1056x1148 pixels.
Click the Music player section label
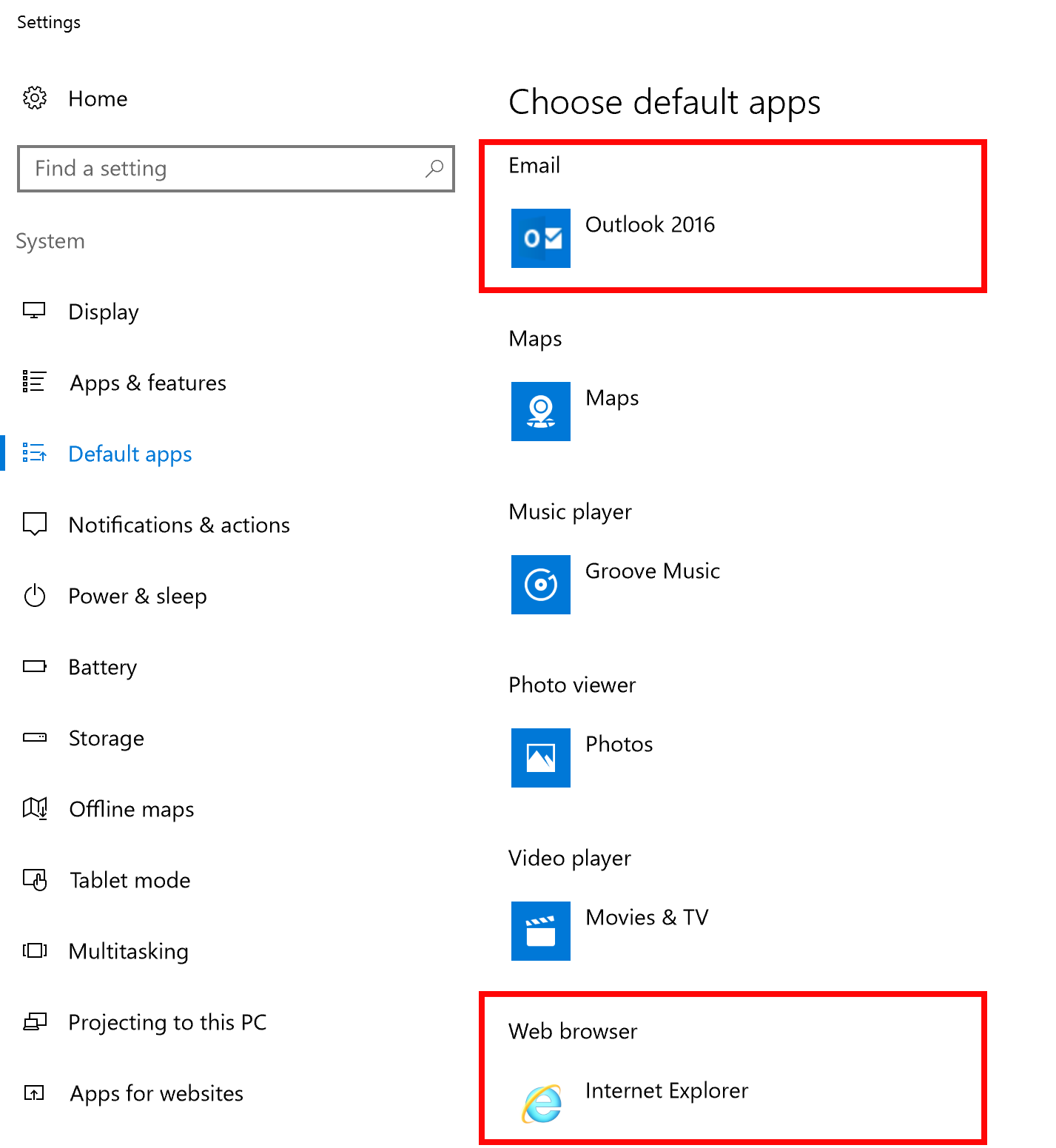(x=570, y=511)
